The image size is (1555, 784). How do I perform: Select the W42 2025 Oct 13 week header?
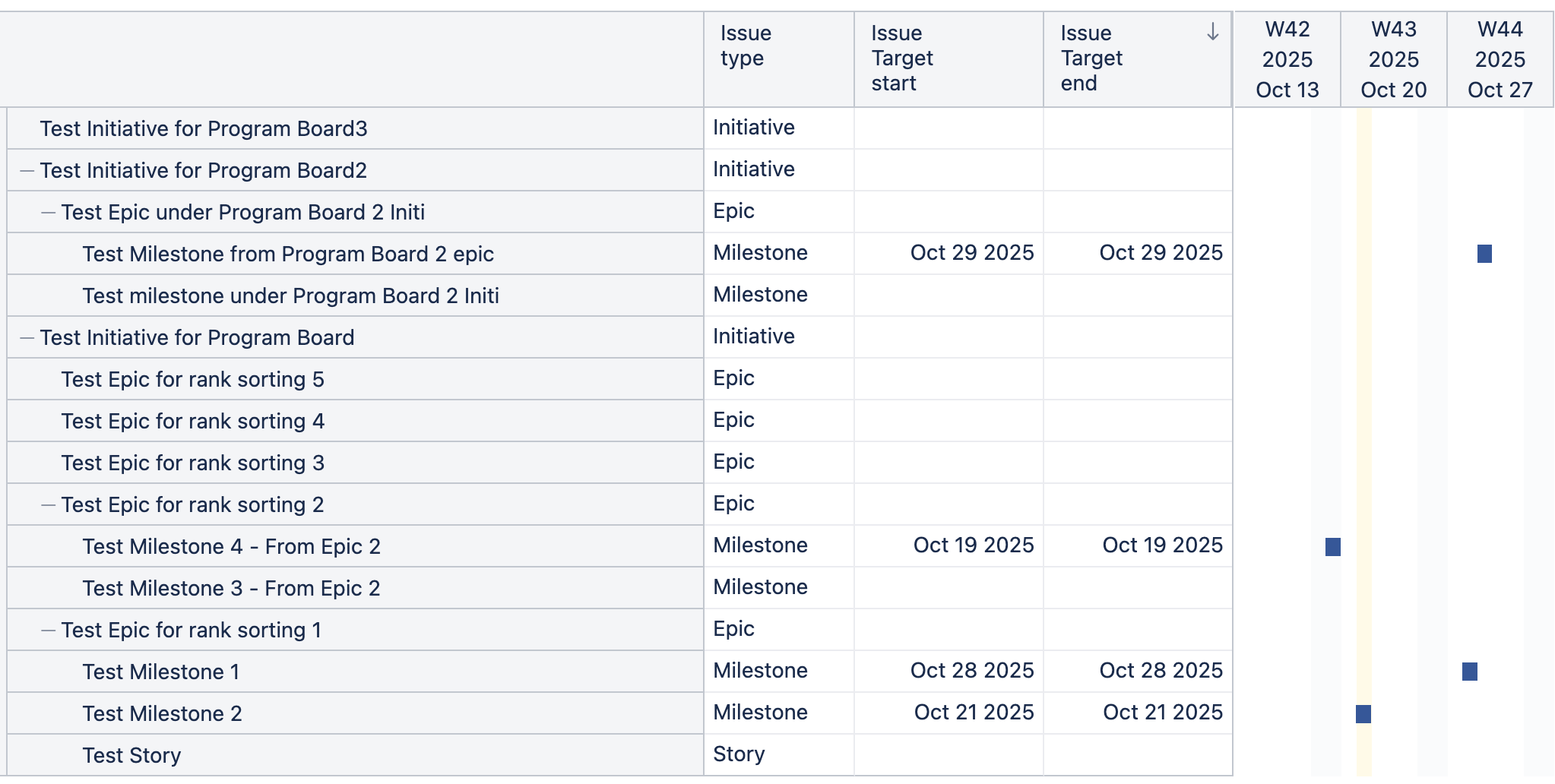[1287, 60]
